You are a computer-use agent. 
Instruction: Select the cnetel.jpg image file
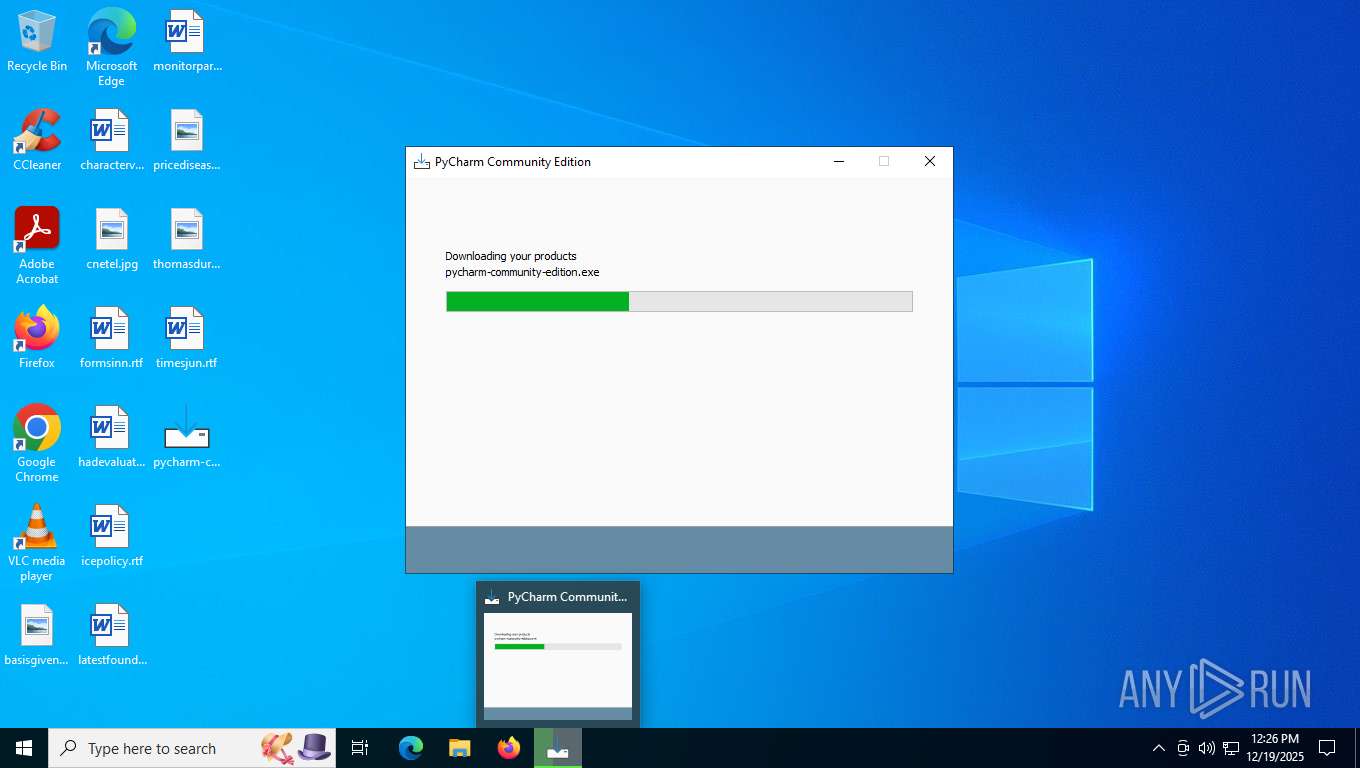111,239
